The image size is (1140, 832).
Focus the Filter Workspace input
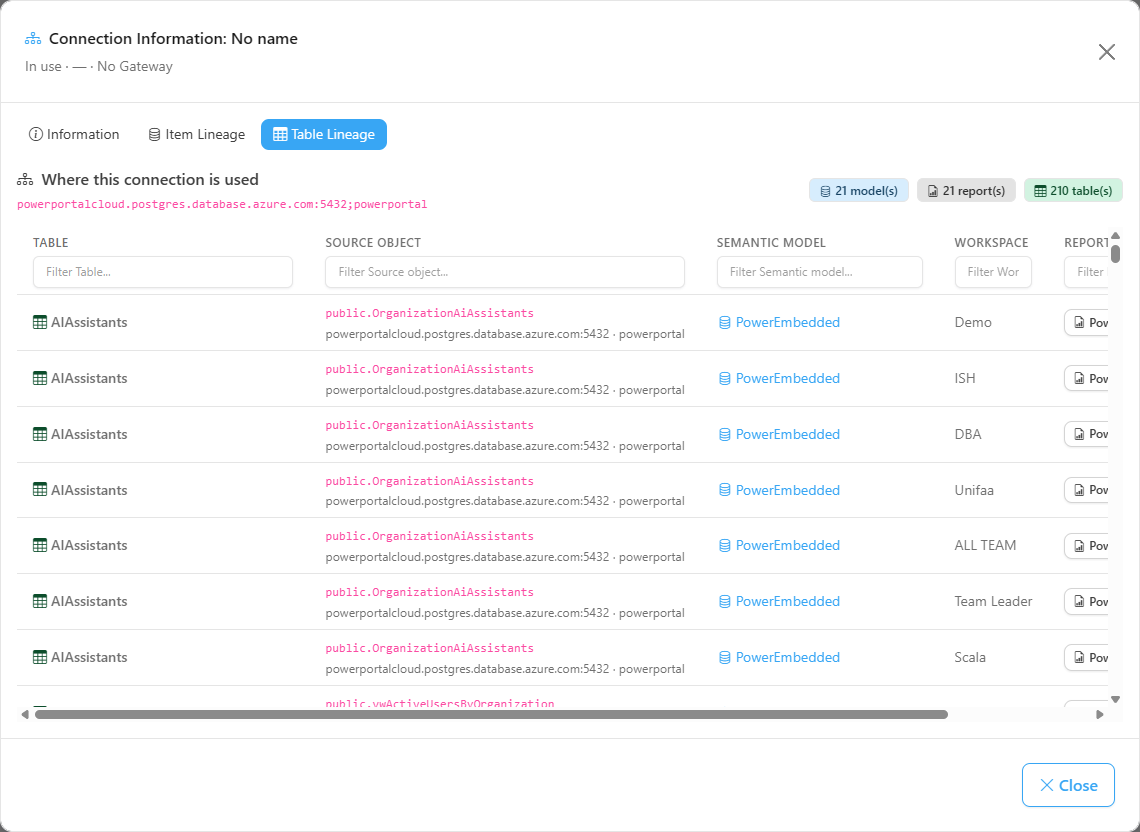click(993, 272)
